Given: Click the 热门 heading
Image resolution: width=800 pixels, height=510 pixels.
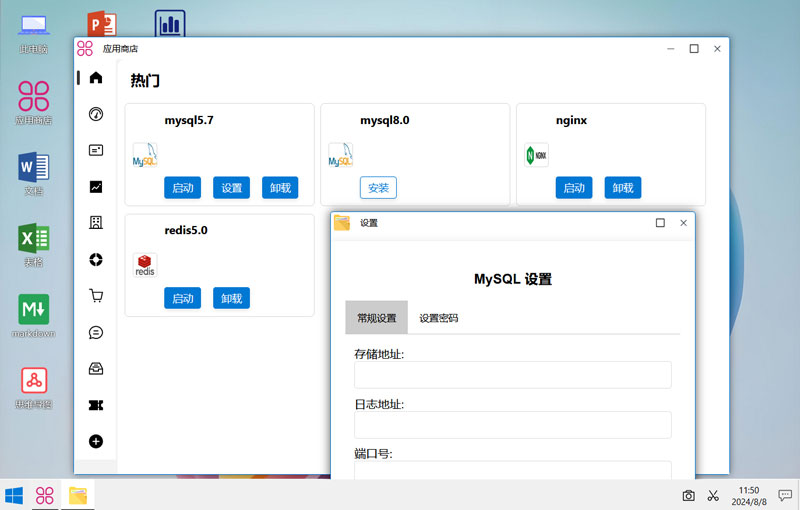Looking at the screenshot, I should tap(145, 81).
